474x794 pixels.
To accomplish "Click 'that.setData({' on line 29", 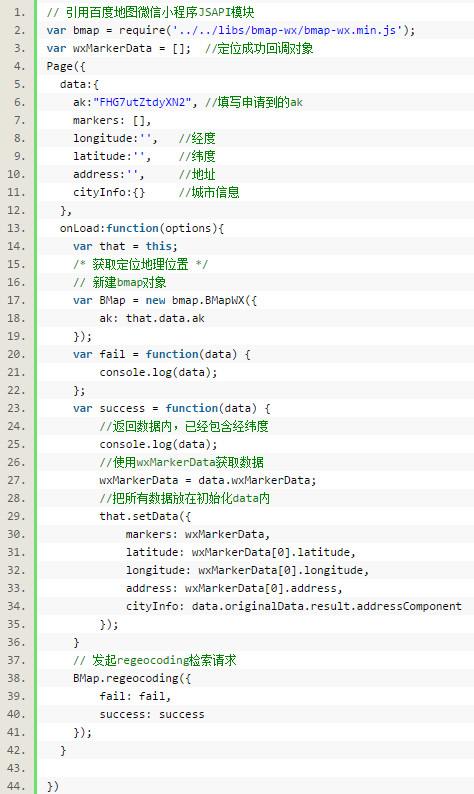I will [x=145, y=517].
